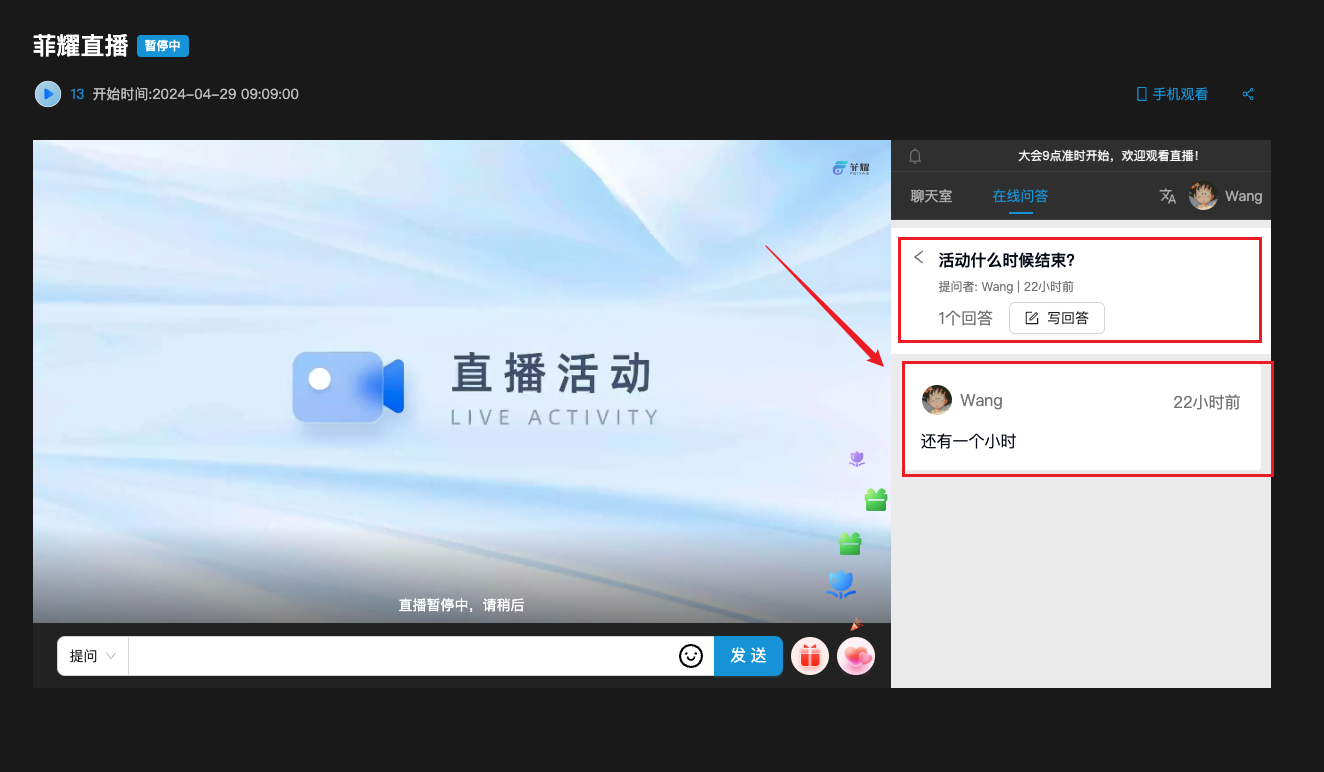Screen dimensions: 1324x772
Task: Click the 暂停中 status badge
Action: coord(163,46)
